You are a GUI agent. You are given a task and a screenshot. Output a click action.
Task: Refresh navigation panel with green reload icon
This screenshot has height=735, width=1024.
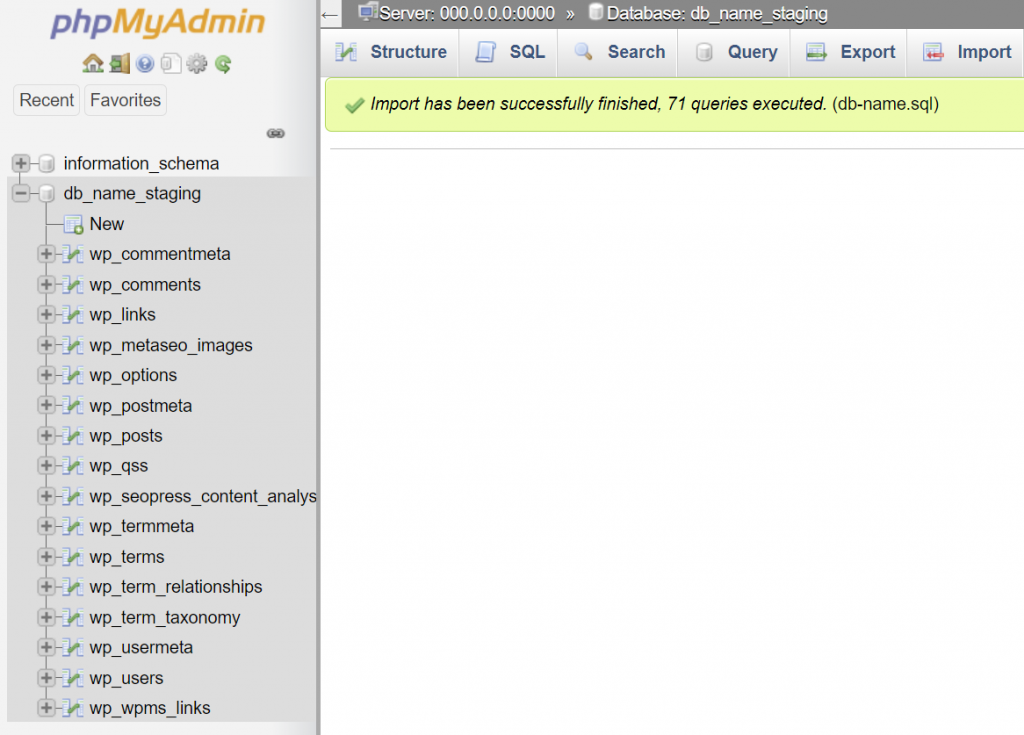pos(224,62)
